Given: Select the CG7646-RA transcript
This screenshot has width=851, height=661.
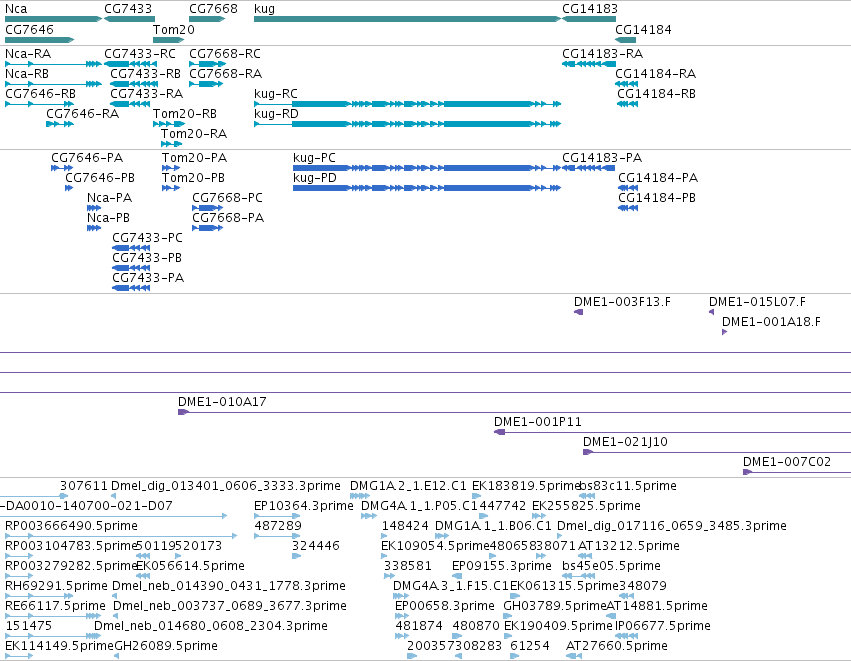Looking at the screenshot, I should click(x=60, y=124).
